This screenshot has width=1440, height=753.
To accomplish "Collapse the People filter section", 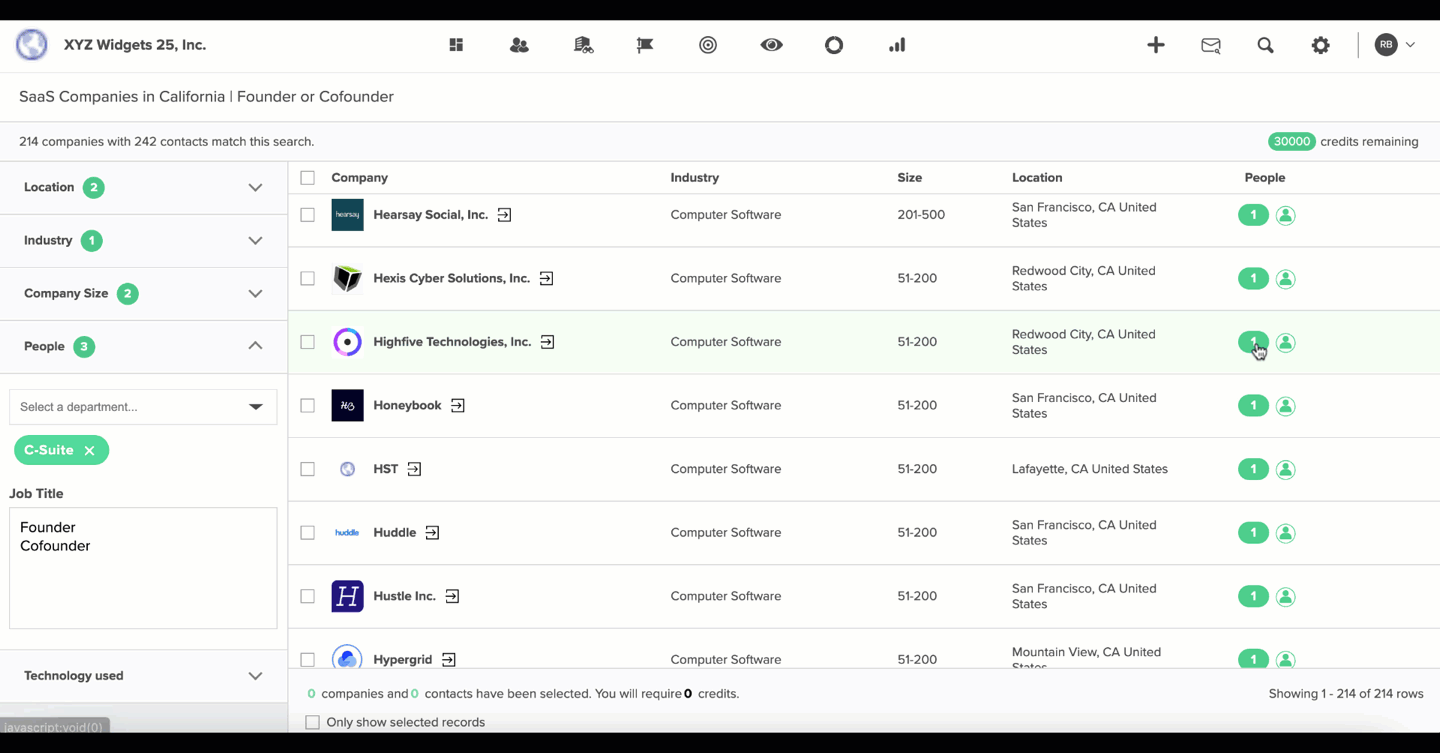I will 144,347.
